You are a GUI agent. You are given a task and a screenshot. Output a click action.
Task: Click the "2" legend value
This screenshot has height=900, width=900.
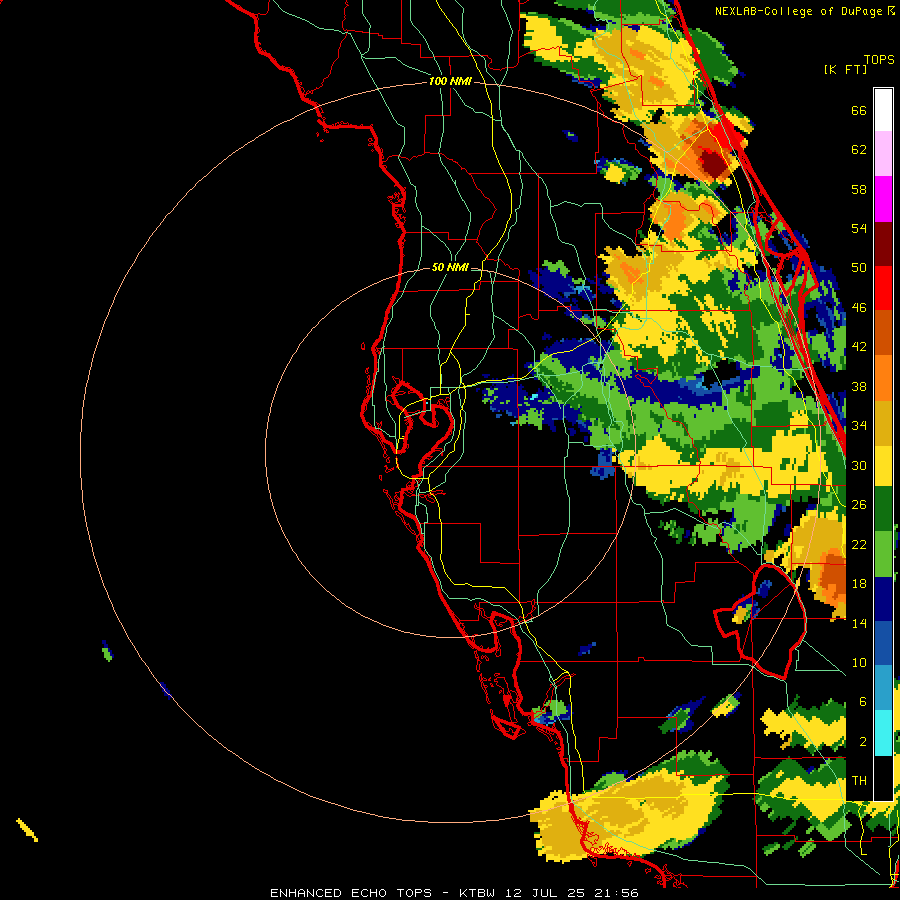[863, 742]
